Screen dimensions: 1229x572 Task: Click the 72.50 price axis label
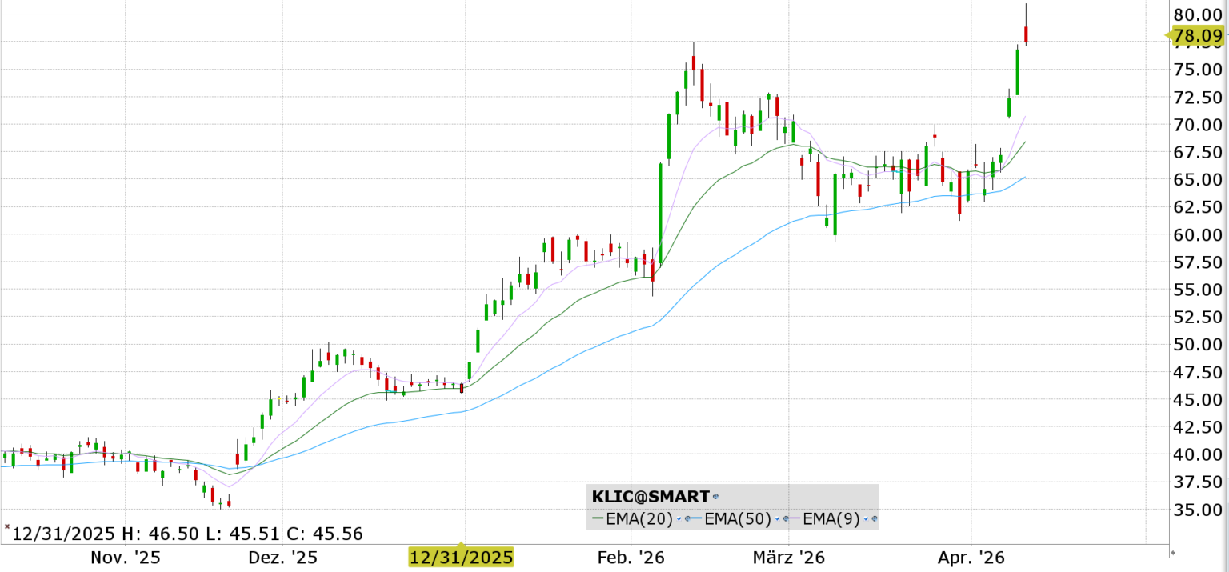[1198, 98]
